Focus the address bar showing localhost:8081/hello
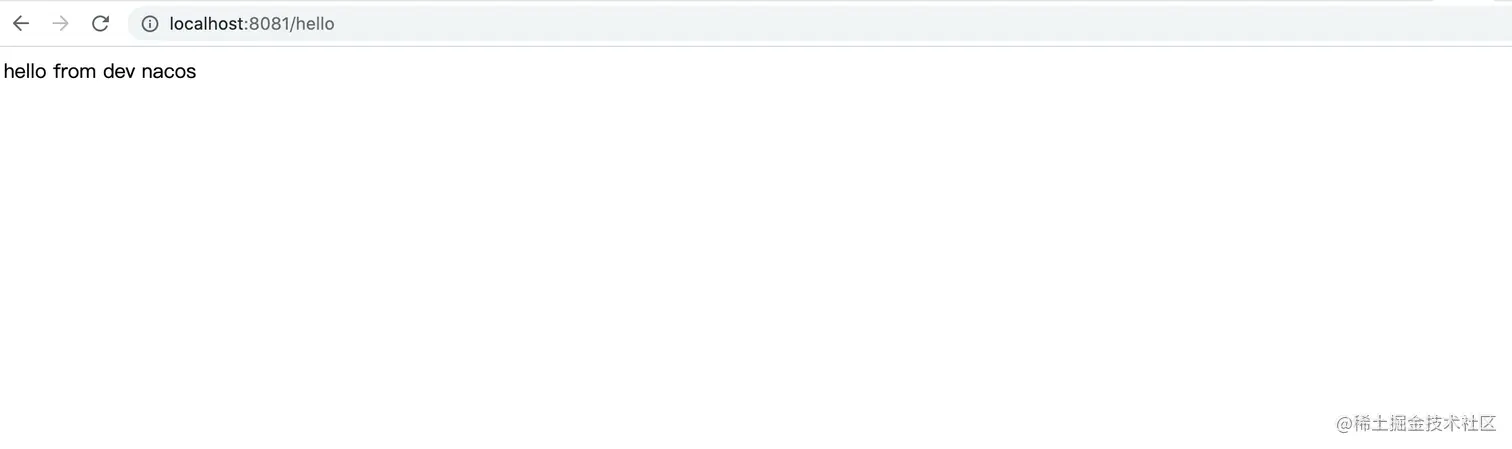The height and width of the screenshot is (449, 1512). (820, 24)
